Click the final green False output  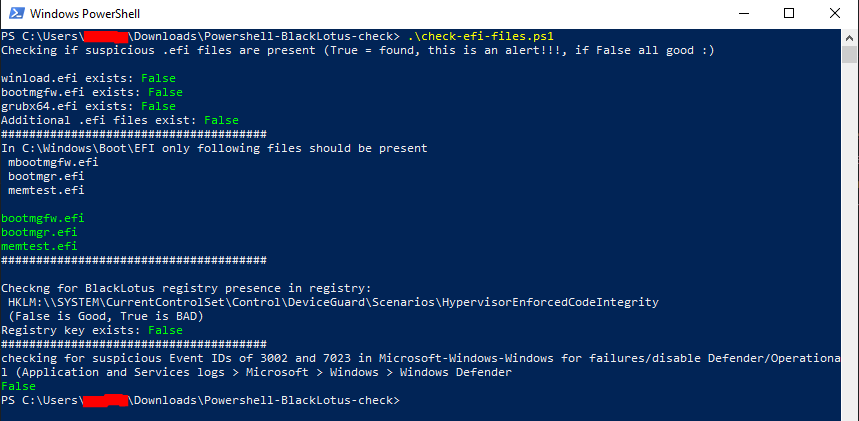(18, 386)
